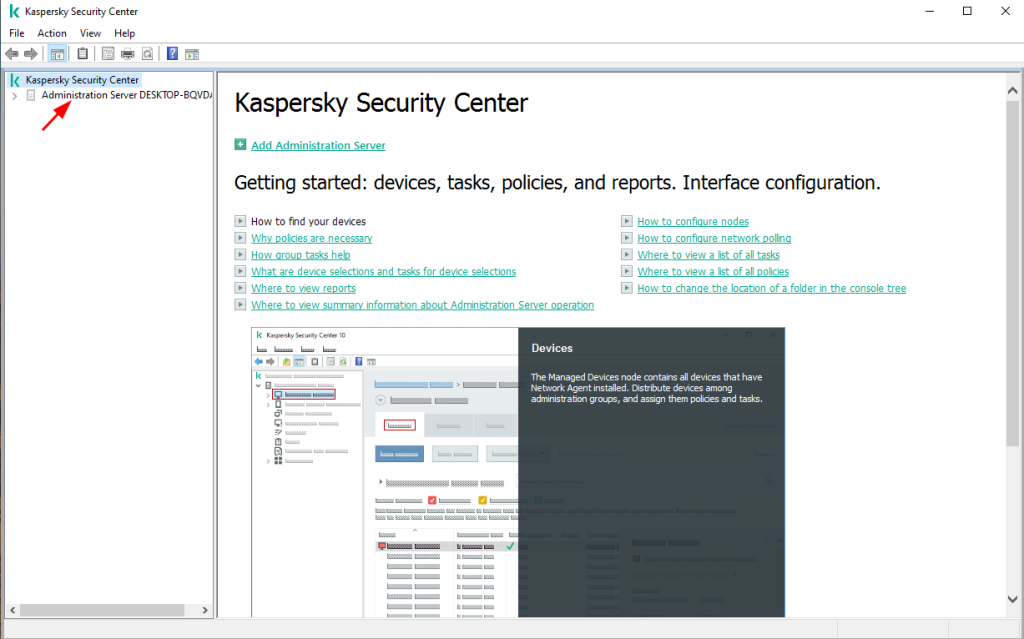Click the console tree horizontal scrollbar
Screen dimensions: 1024x639
(100, 610)
